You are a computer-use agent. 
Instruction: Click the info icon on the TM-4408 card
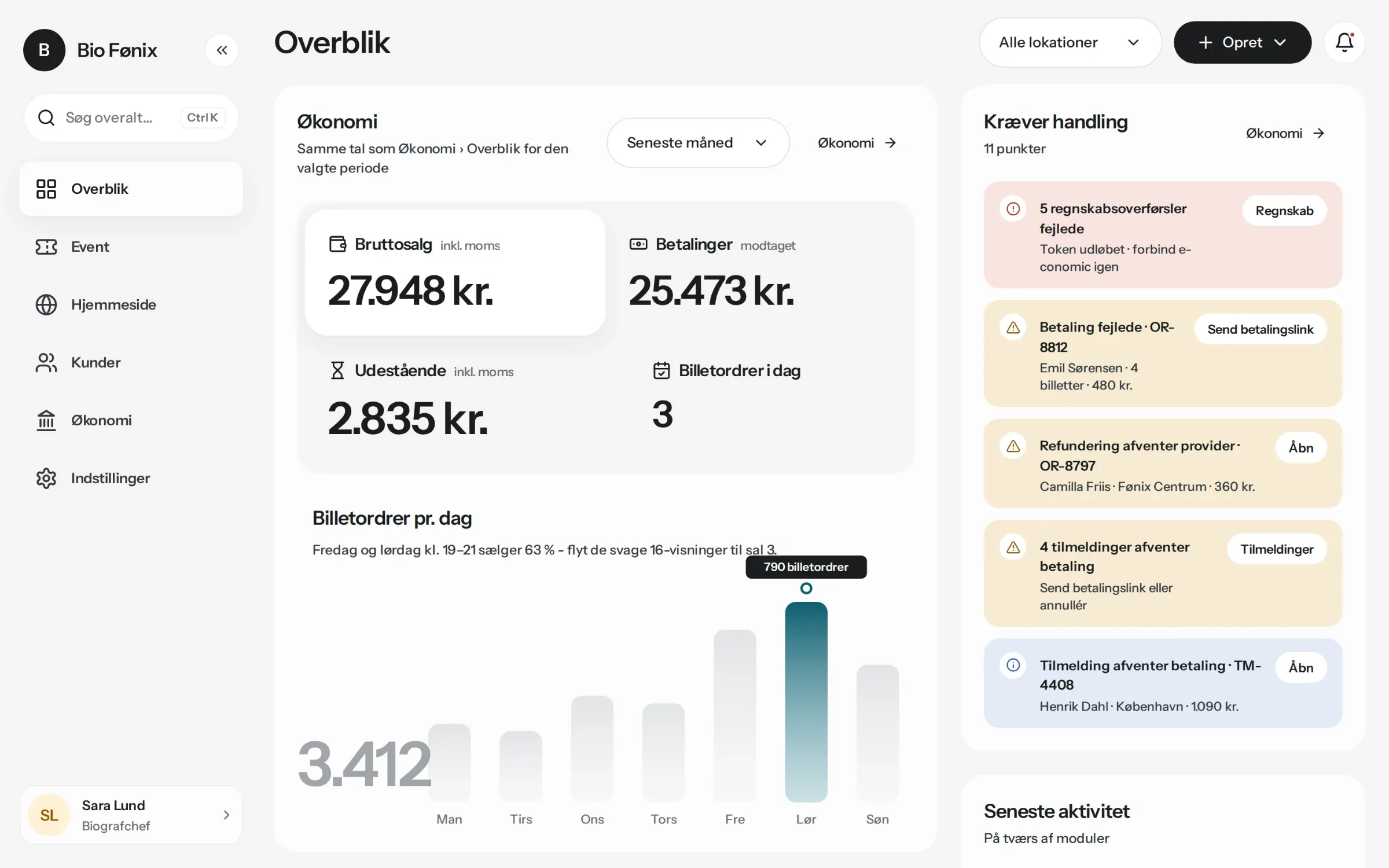[x=1013, y=665]
